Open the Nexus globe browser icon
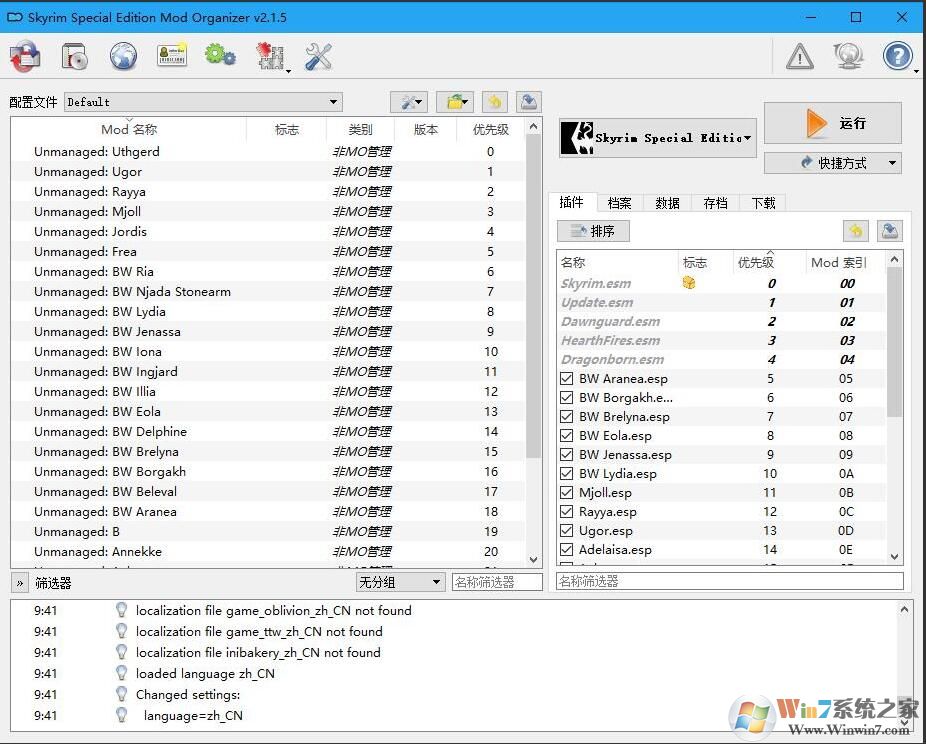926x744 pixels. [123, 56]
